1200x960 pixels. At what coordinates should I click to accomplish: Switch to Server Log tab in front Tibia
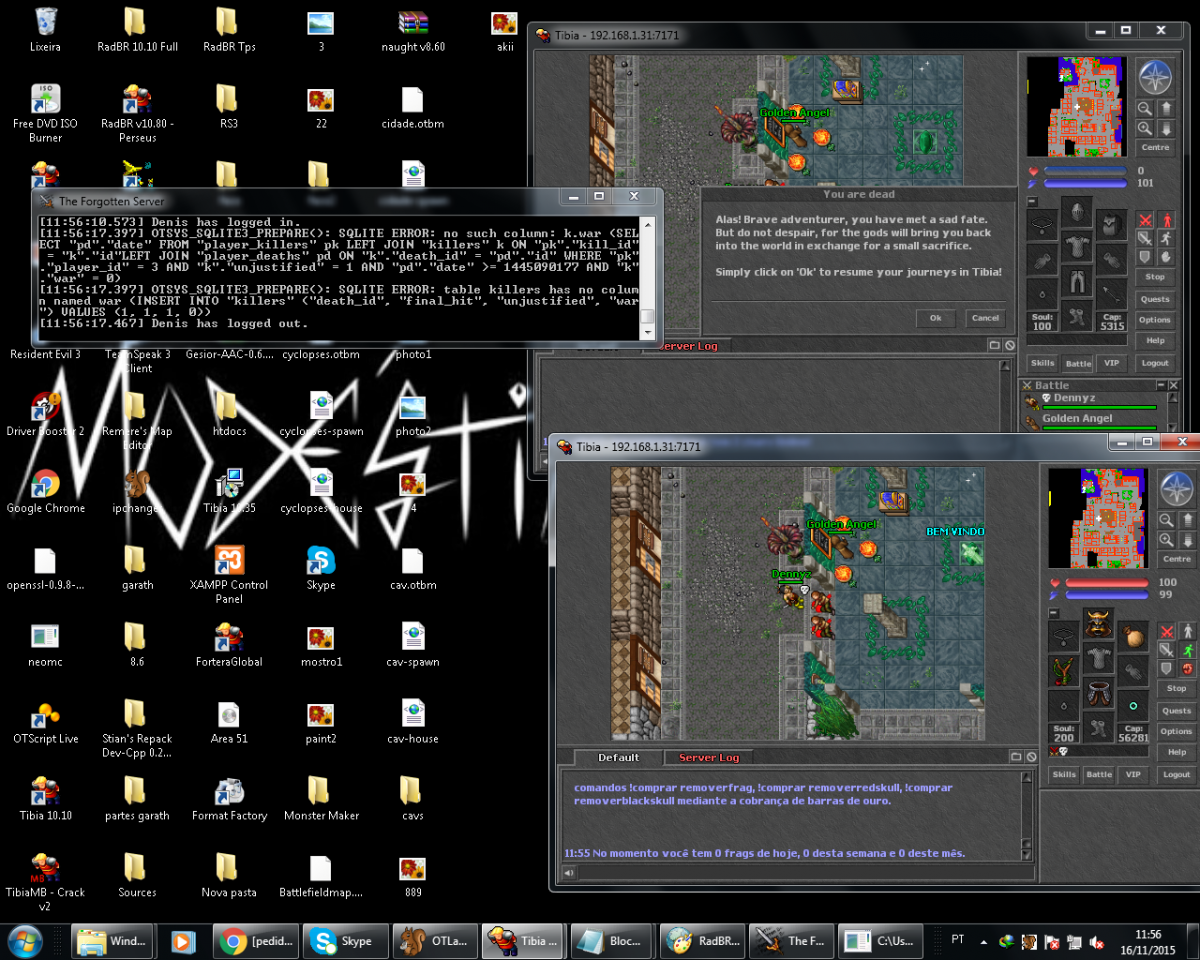point(709,757)
